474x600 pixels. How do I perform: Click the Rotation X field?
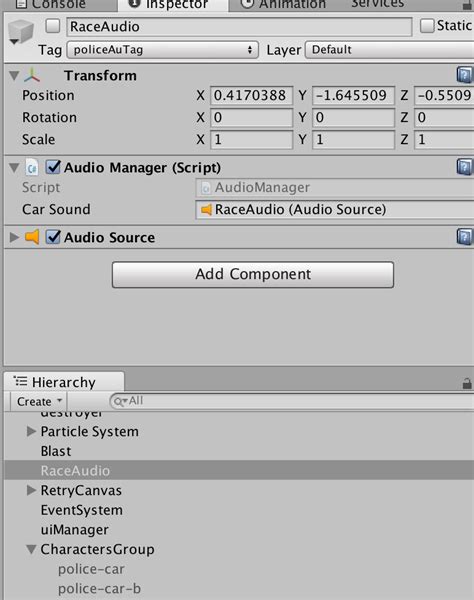point(251,117)
